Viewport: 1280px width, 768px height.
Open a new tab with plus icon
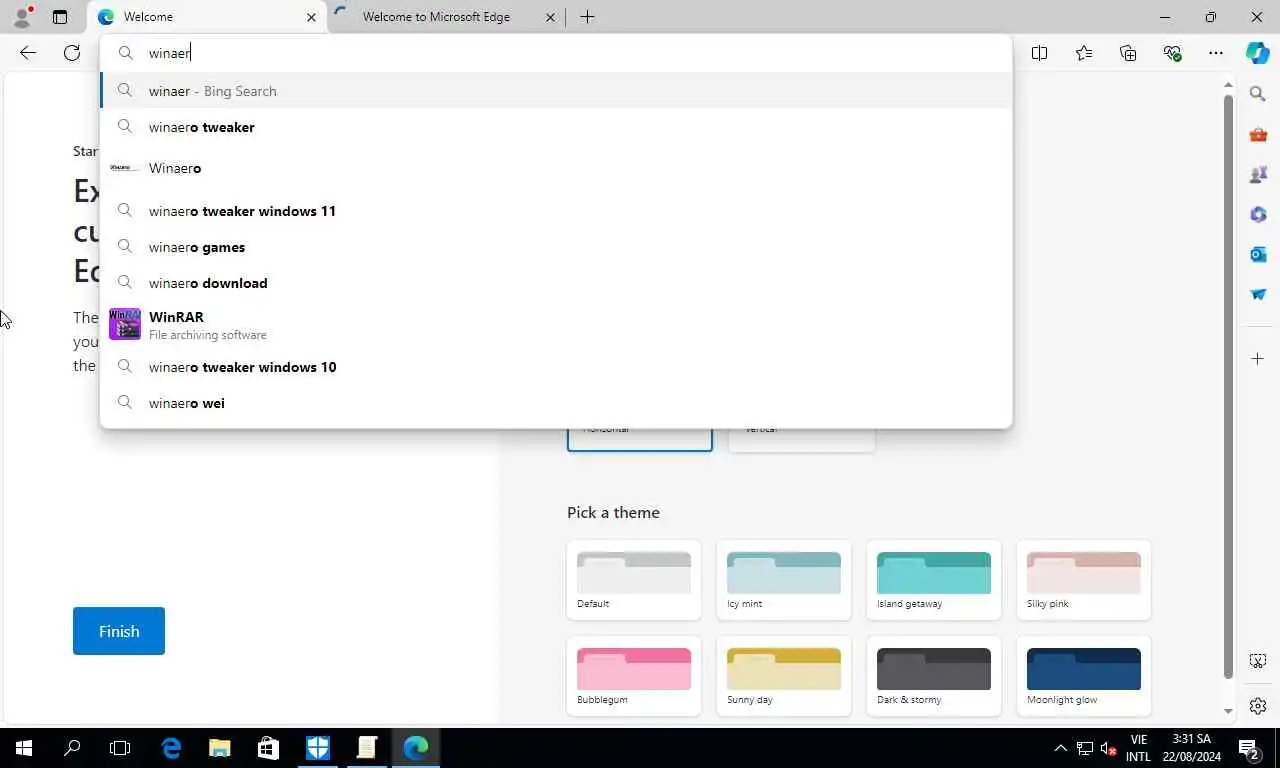click(x=587, y=17)
